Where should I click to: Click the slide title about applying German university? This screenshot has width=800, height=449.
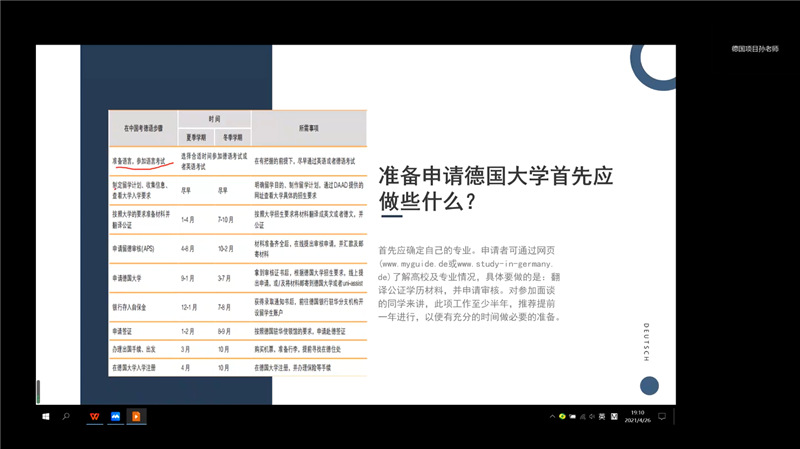[495, 188]
